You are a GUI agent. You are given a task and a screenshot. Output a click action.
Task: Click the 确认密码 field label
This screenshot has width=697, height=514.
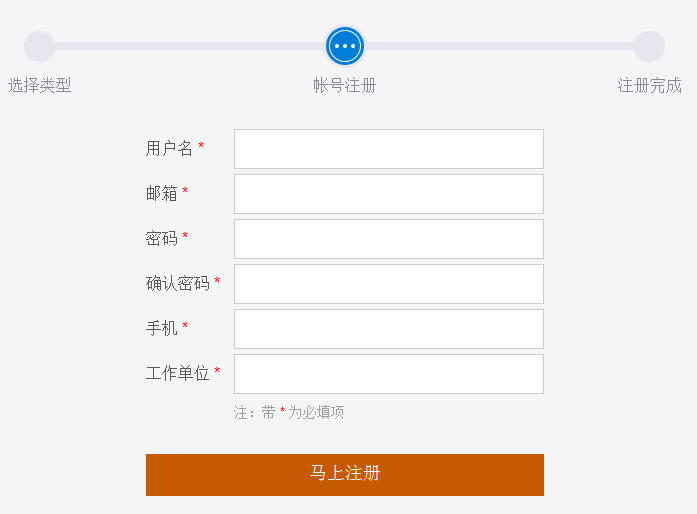click(177, 283)
